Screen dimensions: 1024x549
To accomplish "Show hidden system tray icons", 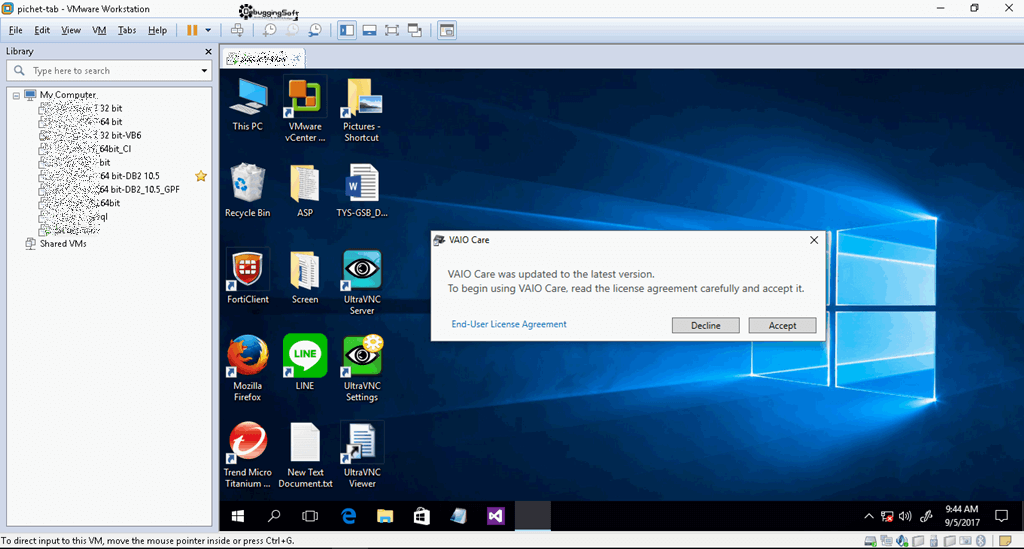I will click(869, 516).
